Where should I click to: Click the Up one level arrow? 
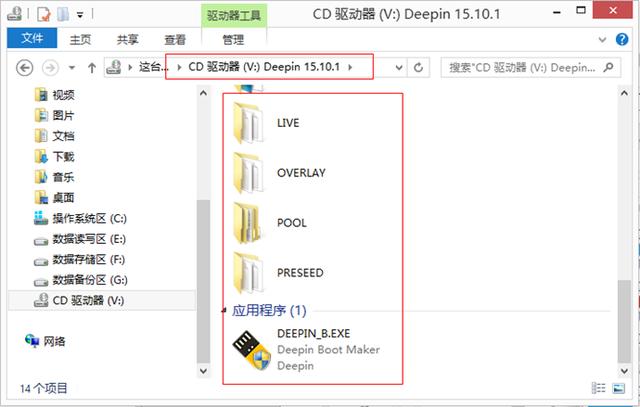(92, 68)
